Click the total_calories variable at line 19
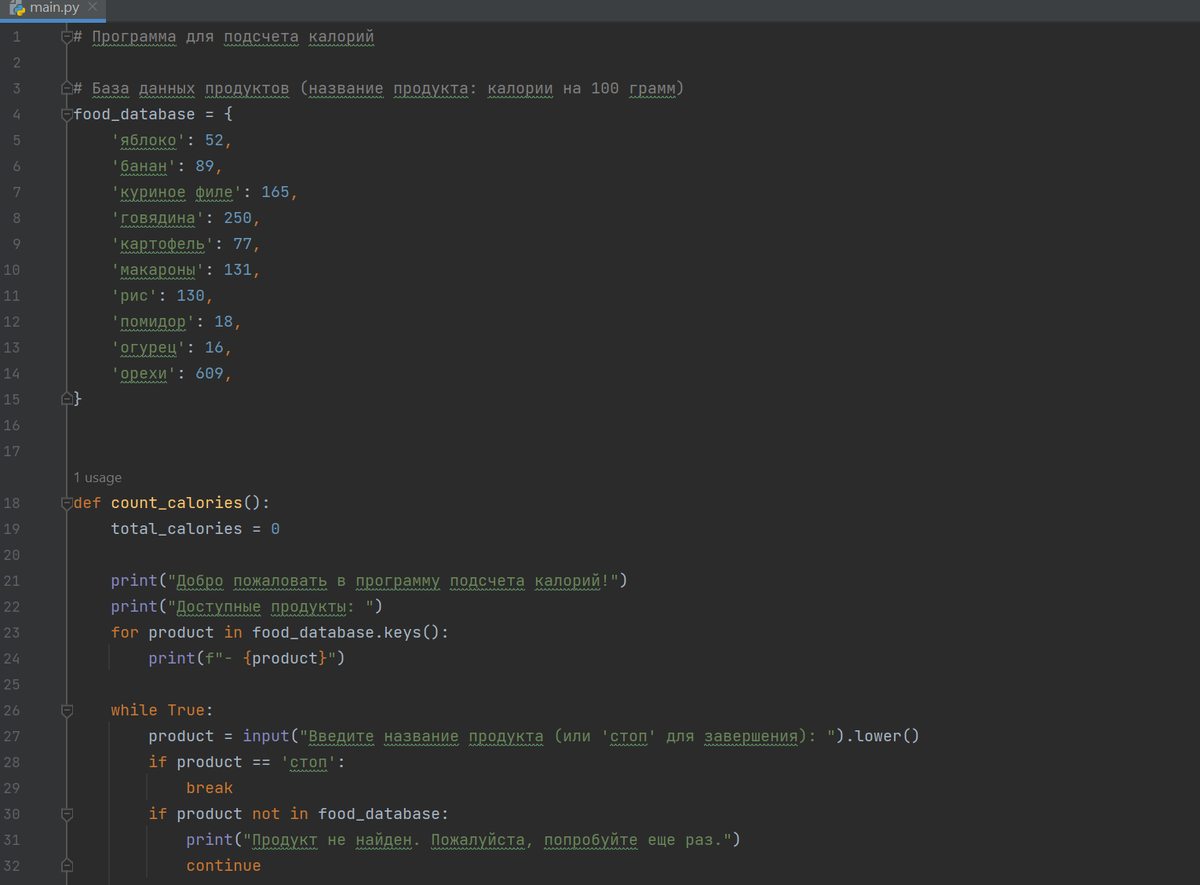 pos(177,528)
